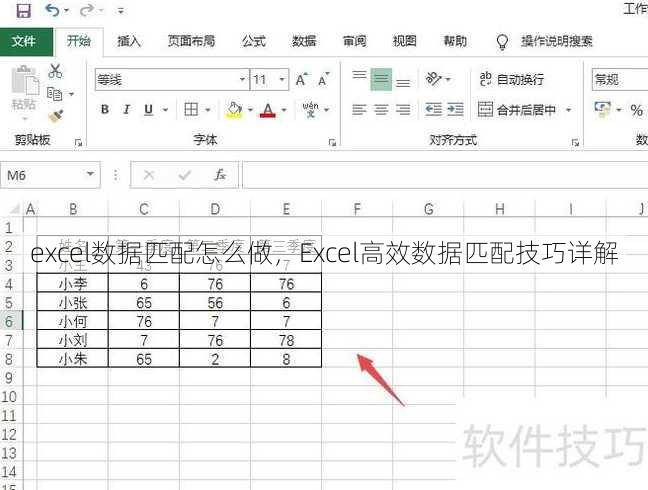
Task: Click the Format Painter brush icon
Action: (55, 117)
